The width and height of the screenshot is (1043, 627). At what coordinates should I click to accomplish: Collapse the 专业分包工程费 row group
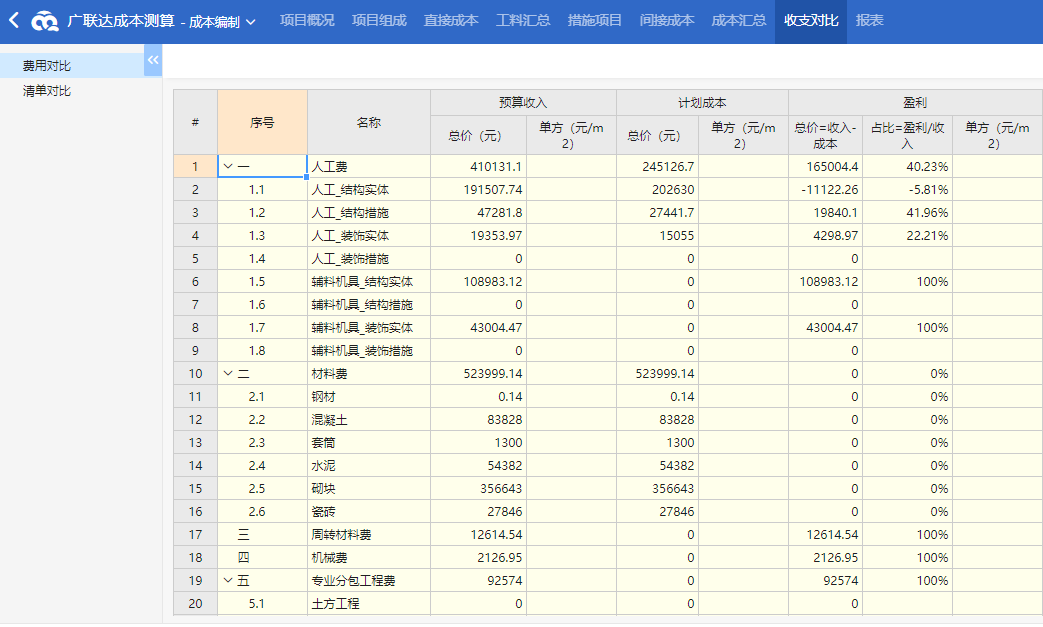click(228, 581)
